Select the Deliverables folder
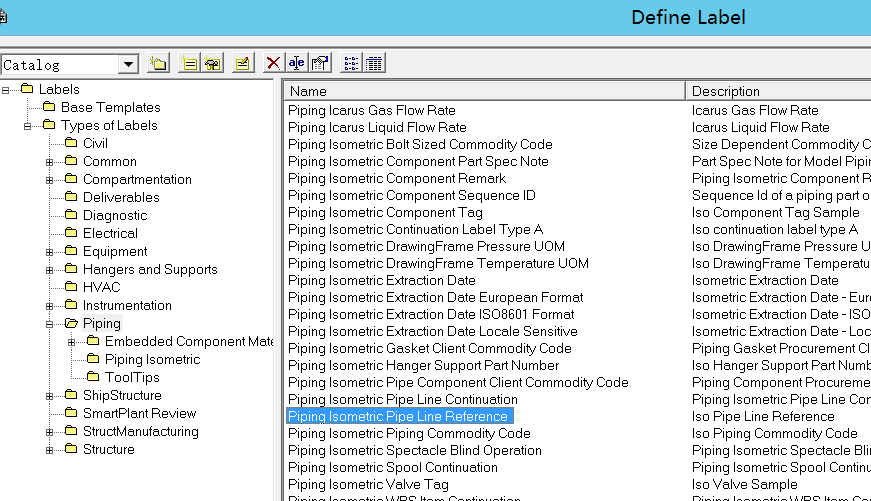 coord(121,197)
